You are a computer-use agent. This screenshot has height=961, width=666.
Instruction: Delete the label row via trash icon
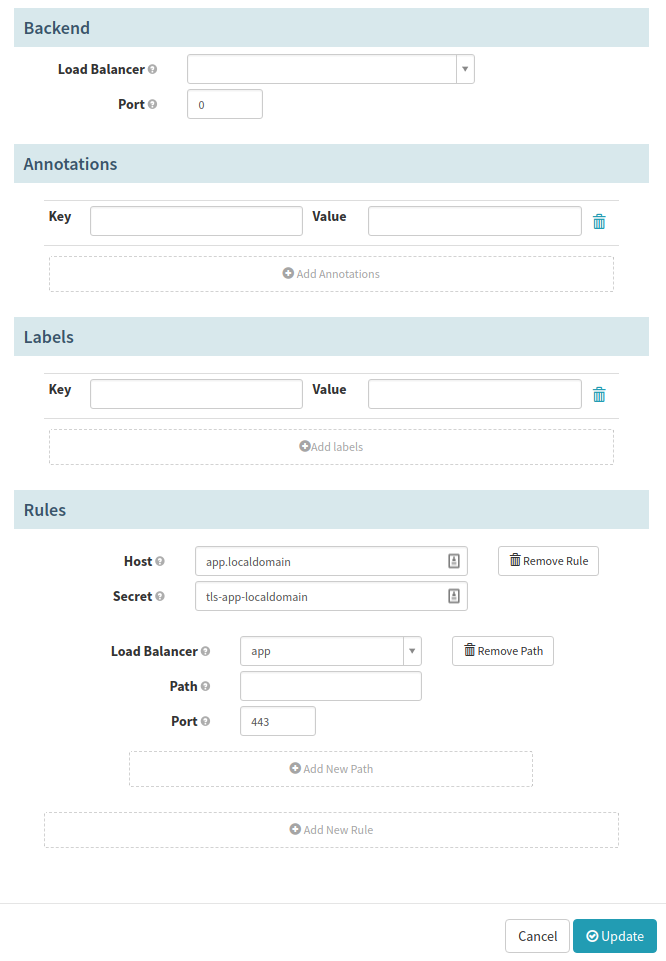coord(599,394)
